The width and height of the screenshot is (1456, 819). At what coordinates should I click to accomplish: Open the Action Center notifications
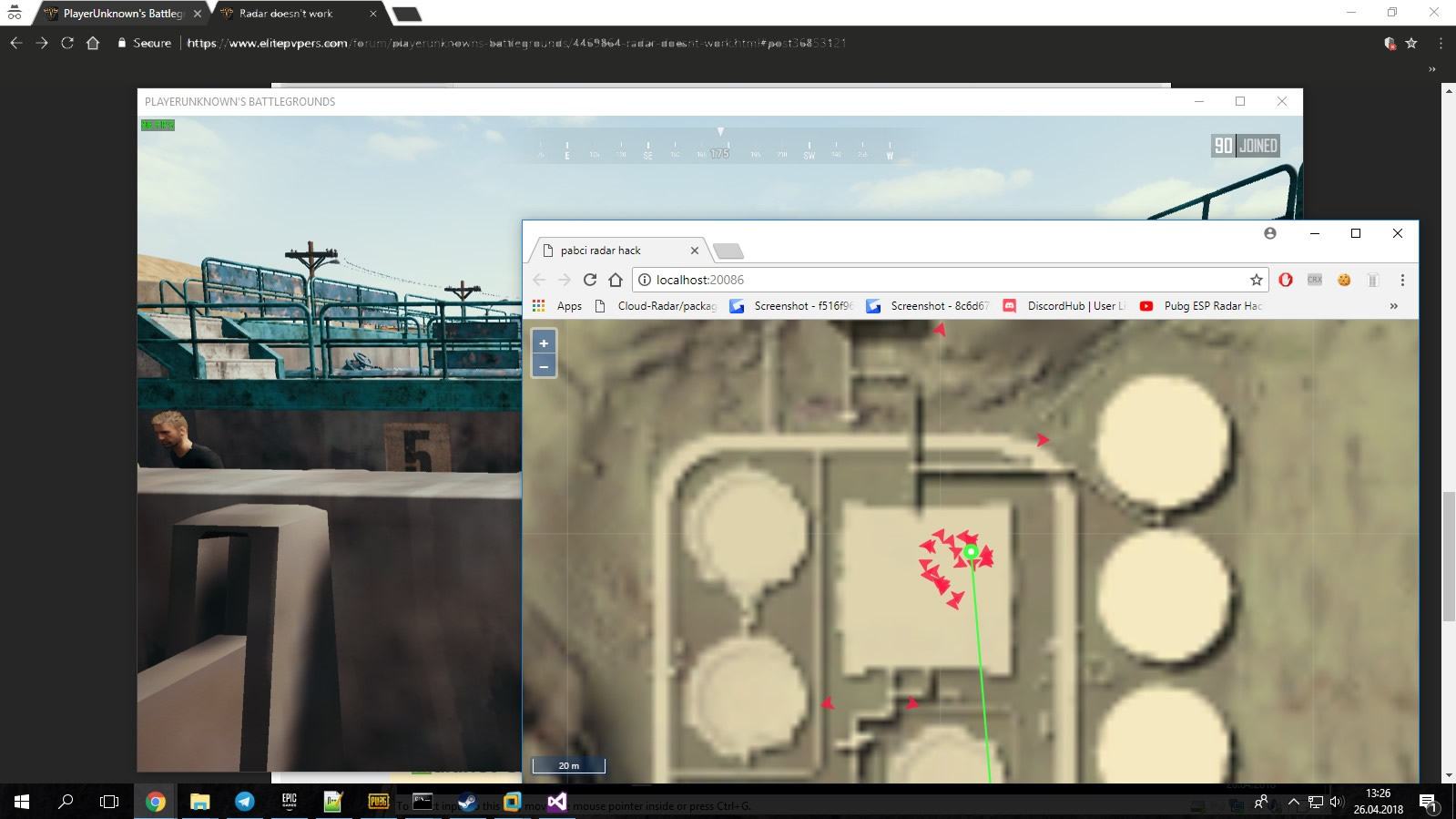(1428, 803)
